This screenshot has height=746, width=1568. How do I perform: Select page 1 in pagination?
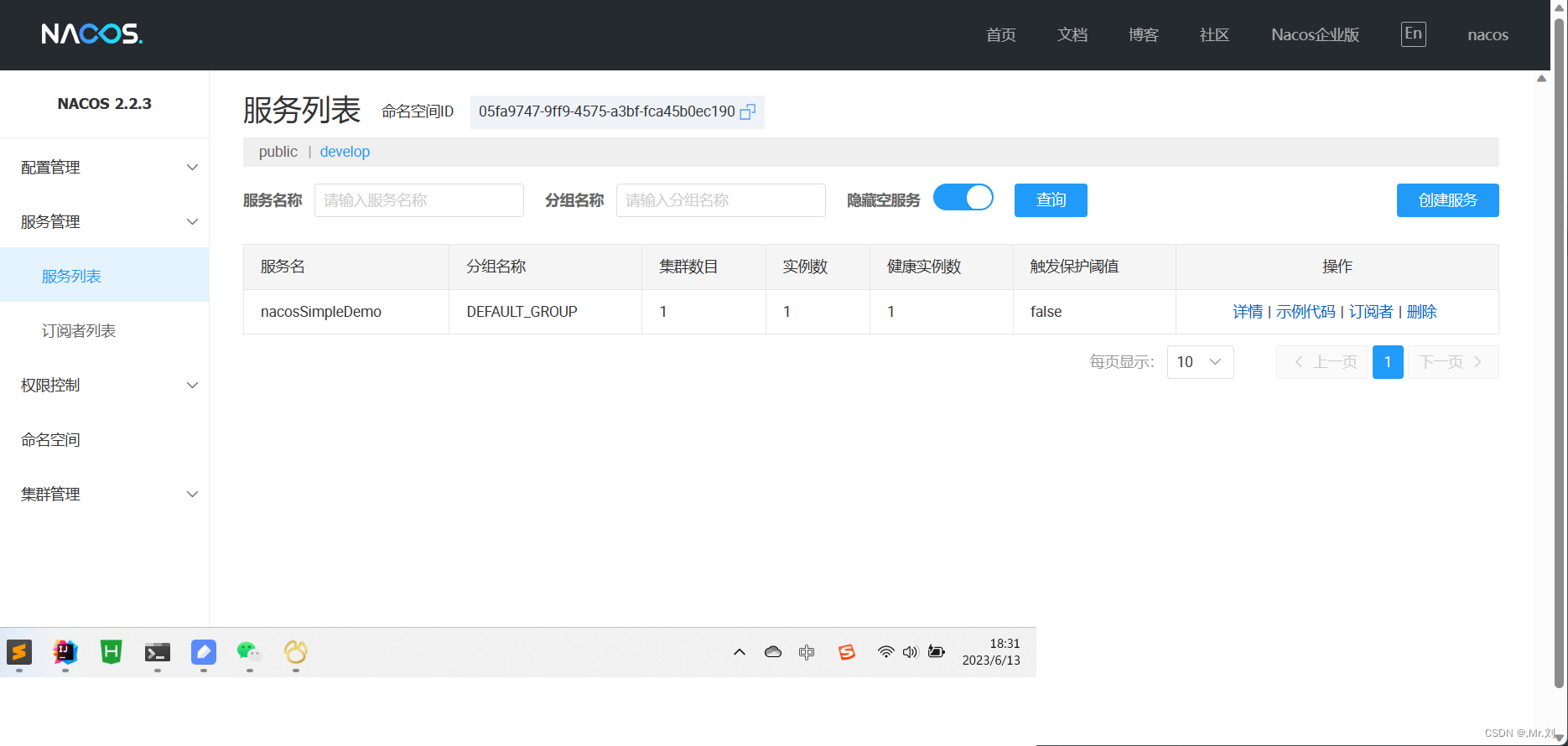[x=1388, y=362]
